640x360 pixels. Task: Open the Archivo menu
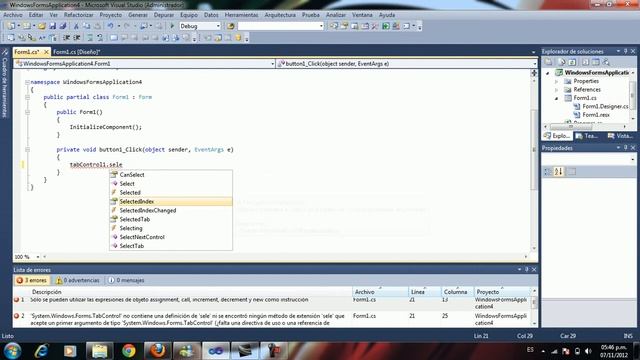(x=13, y=15)
